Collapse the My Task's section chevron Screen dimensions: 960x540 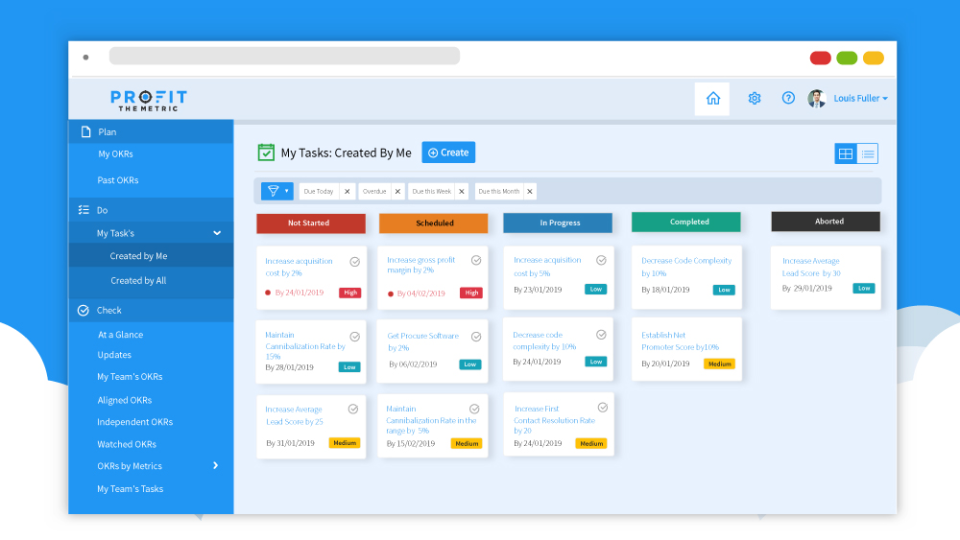click(217, 233)
